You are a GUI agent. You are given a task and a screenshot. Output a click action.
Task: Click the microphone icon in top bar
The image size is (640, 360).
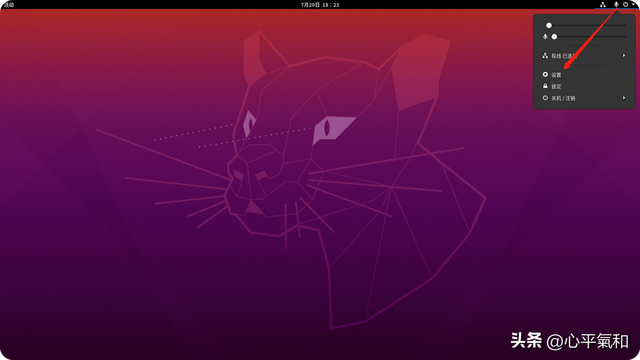pos(616,4)
